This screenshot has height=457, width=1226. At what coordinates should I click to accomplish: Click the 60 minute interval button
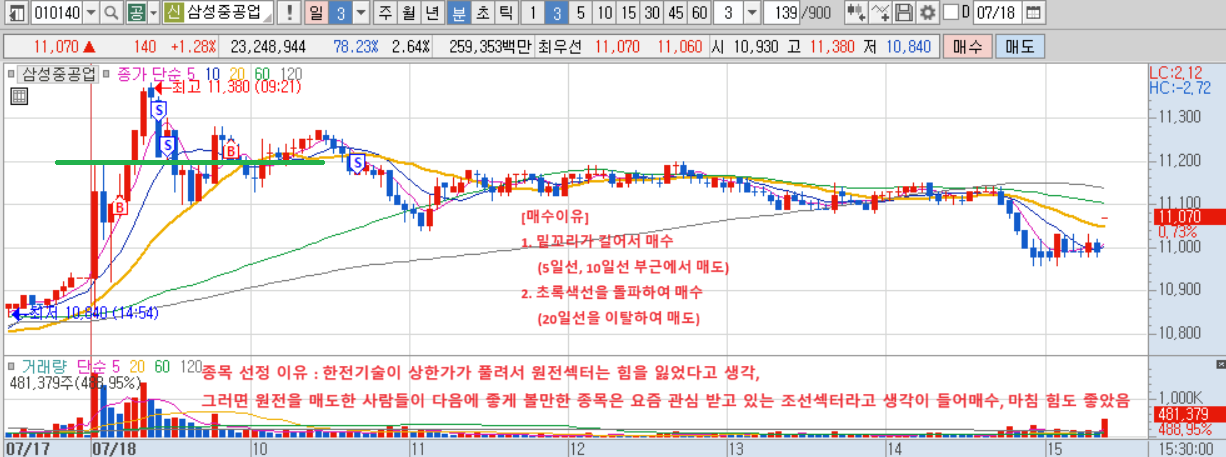pos(699,13)
